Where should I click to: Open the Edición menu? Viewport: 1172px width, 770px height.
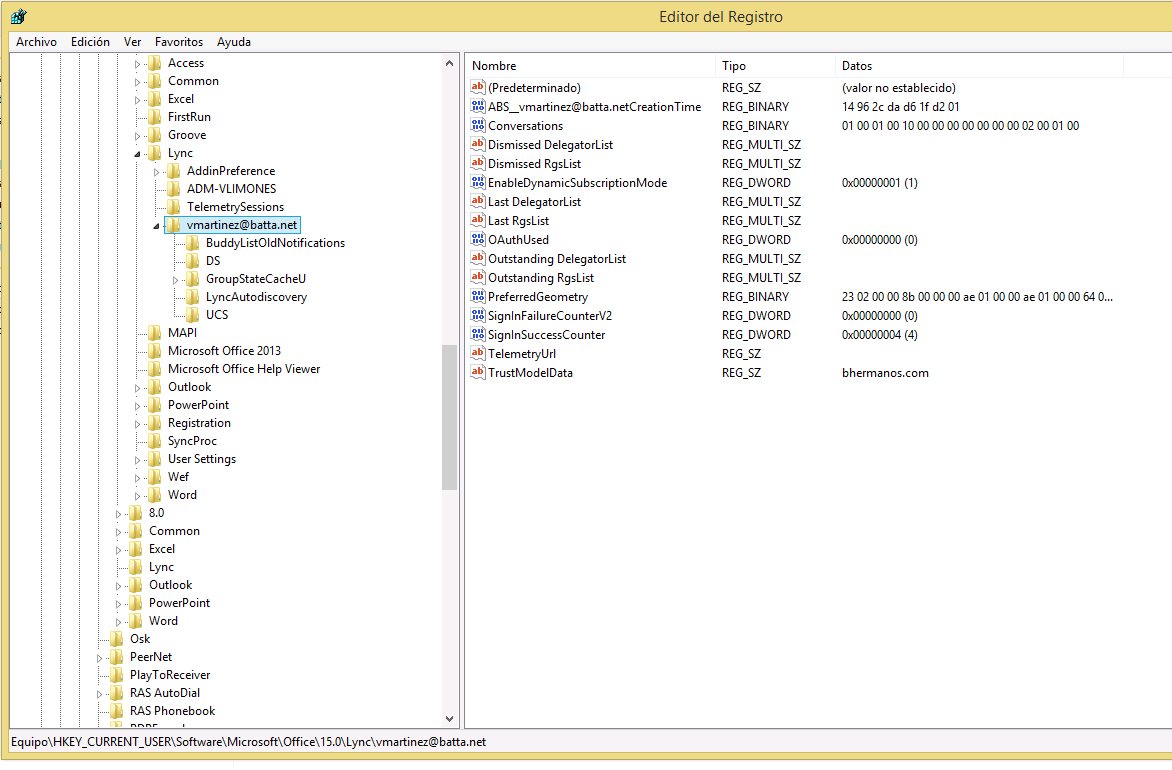tap(90, 42)
